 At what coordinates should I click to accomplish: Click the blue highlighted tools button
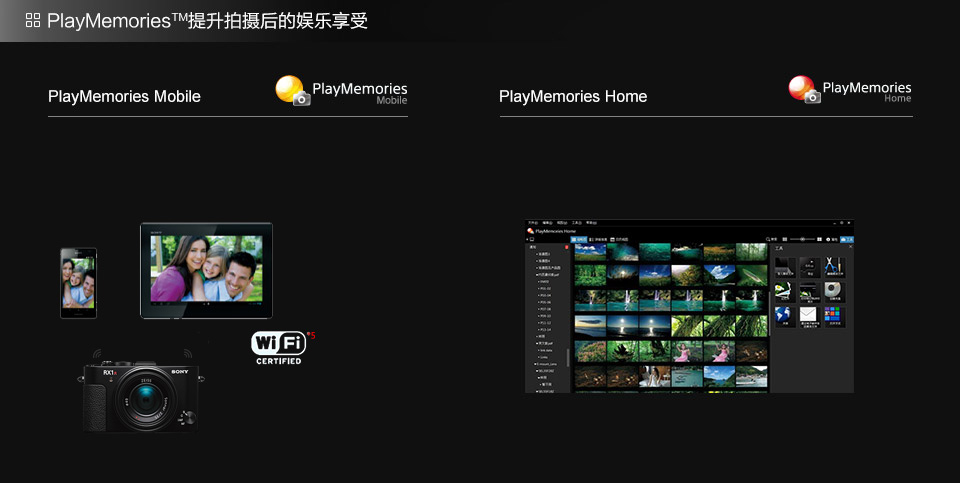[847, 239]
